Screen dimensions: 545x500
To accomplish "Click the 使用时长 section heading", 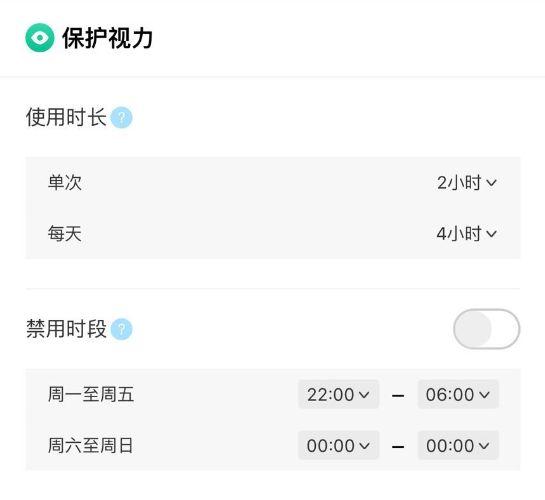I will (66, 117).
